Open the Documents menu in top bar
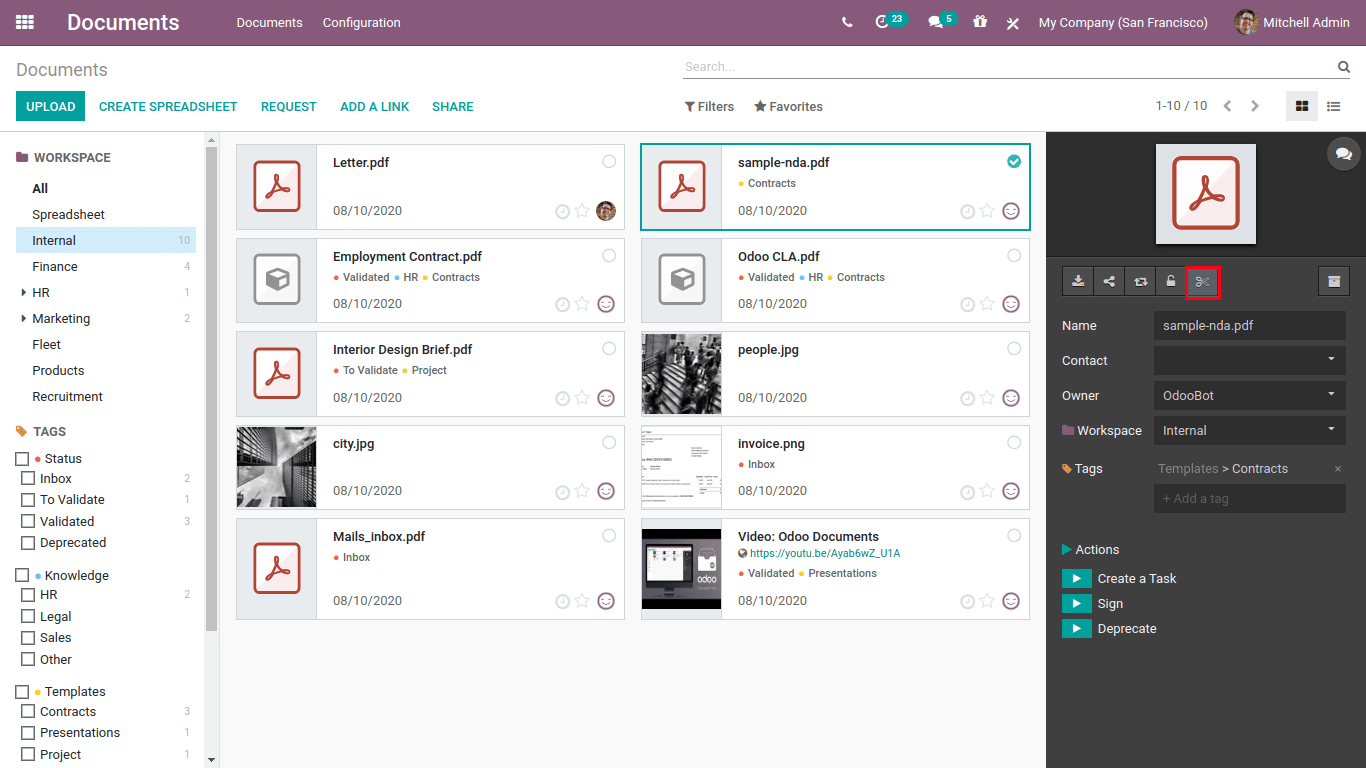 (x=269, y=22)
